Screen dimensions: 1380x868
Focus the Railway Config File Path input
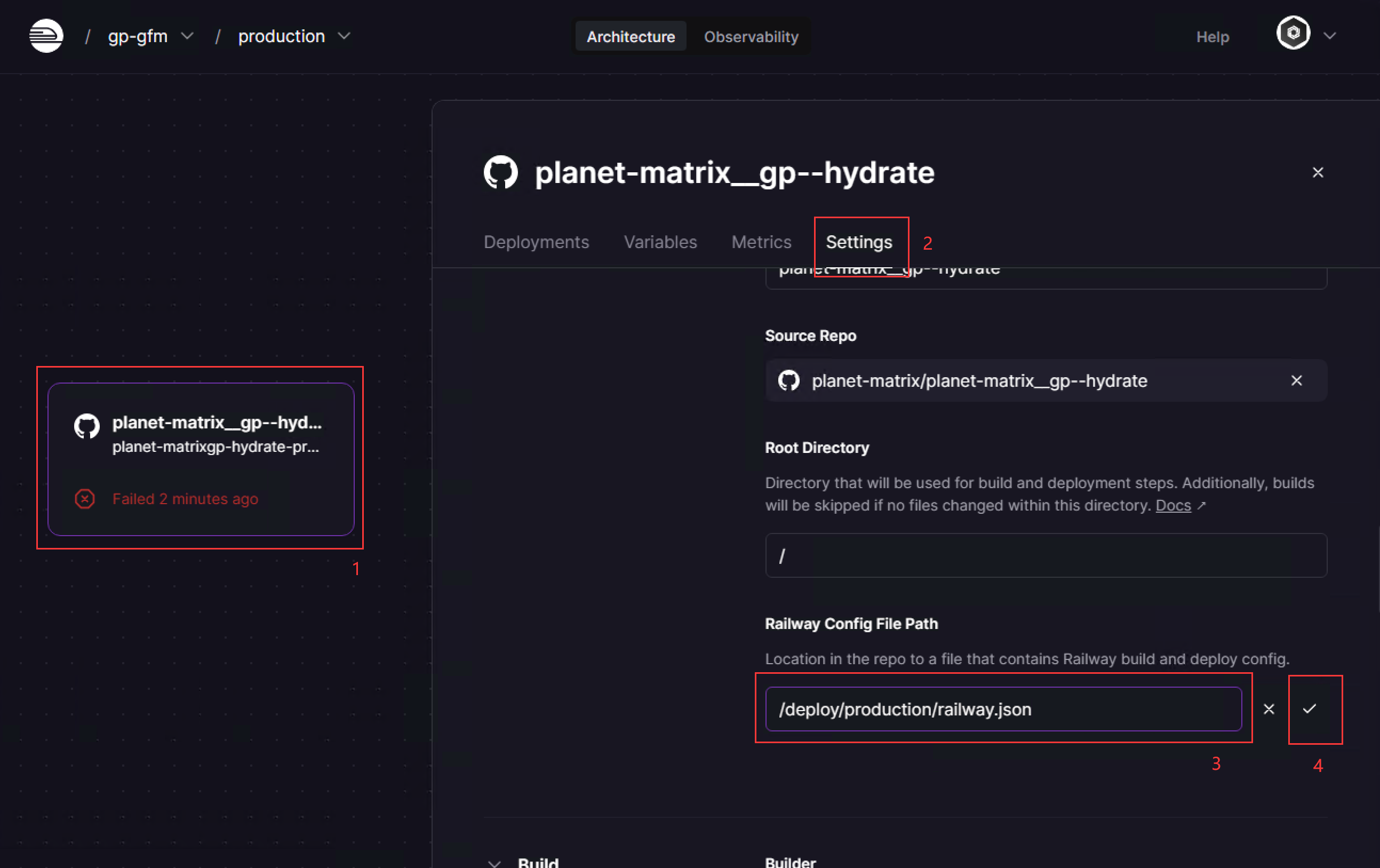1003,709
